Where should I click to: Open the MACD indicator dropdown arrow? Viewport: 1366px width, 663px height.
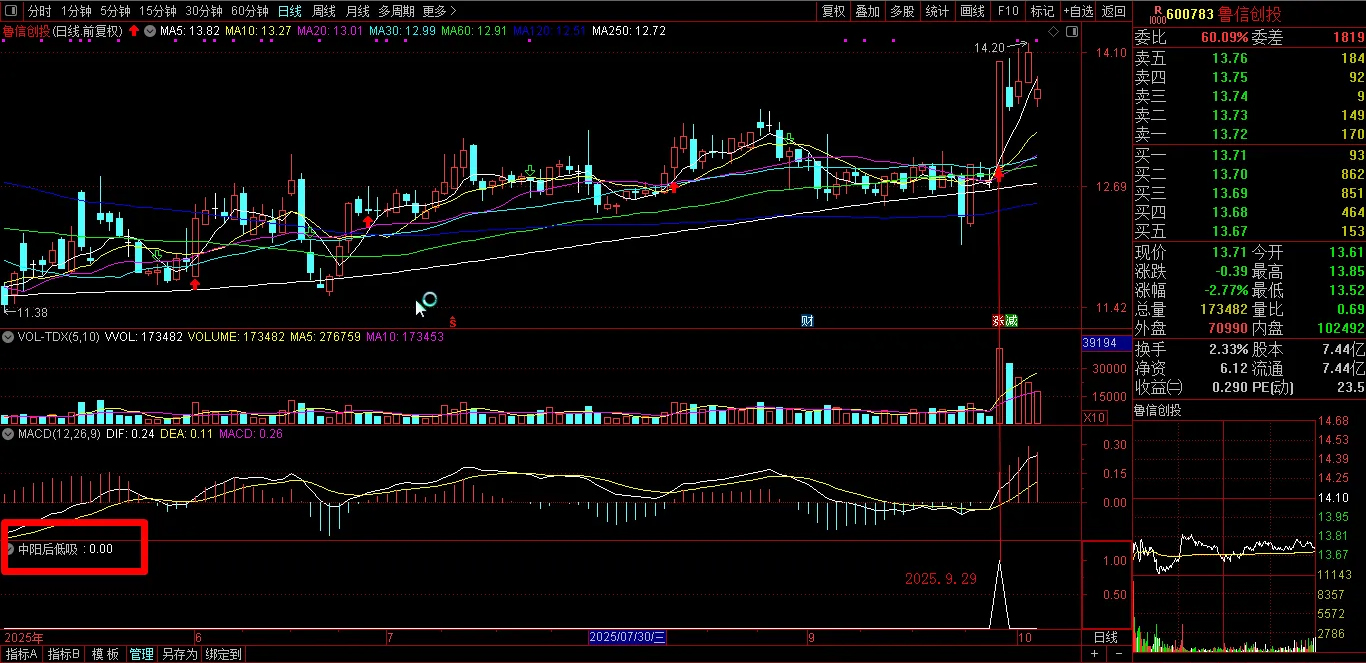click(9, 435)
